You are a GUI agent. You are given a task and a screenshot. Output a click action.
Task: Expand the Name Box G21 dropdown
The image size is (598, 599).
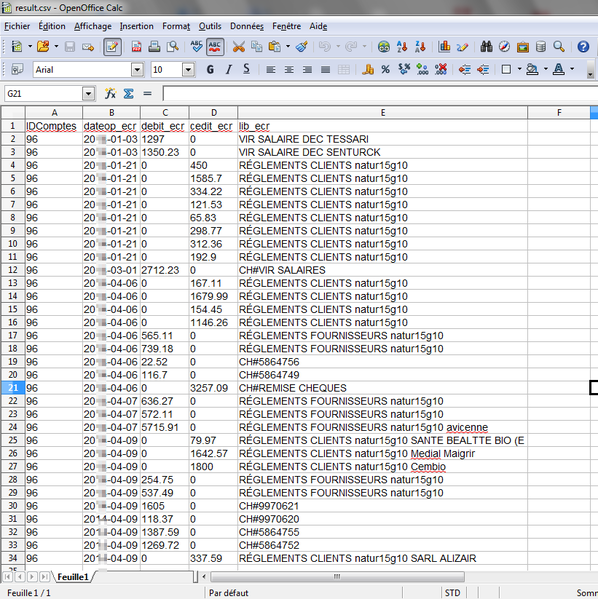88,94
